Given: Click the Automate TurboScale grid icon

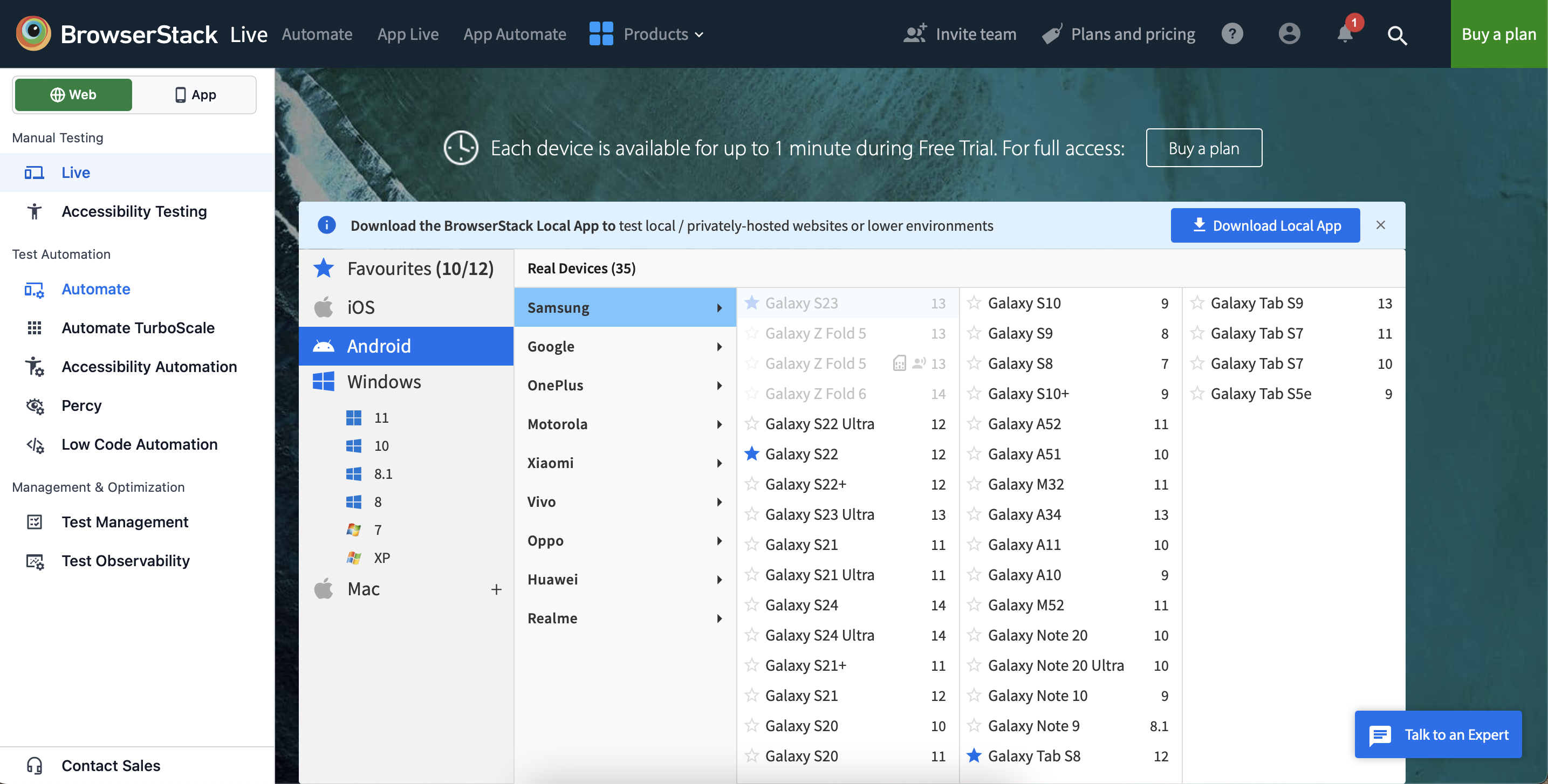Looking at the screenshot, I should (35, 328).
